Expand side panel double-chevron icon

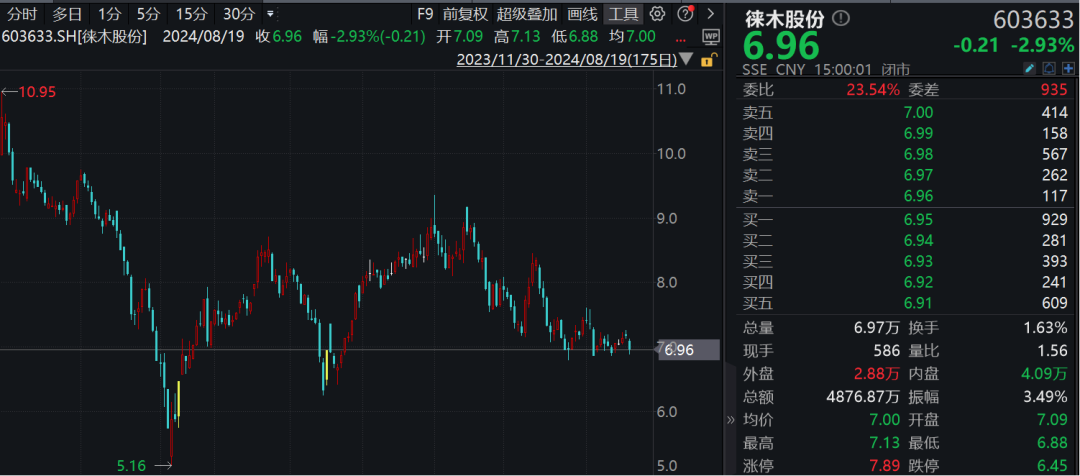[731, 420]
